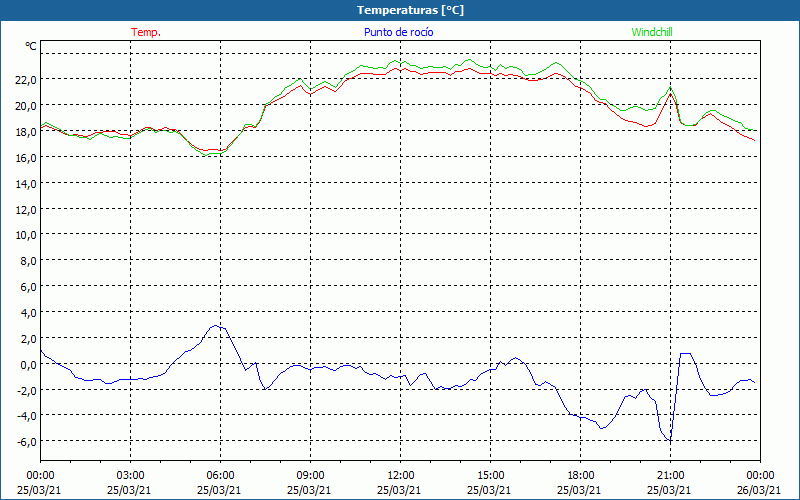Click the 8,0 y-axis value

tap(29, 261)
